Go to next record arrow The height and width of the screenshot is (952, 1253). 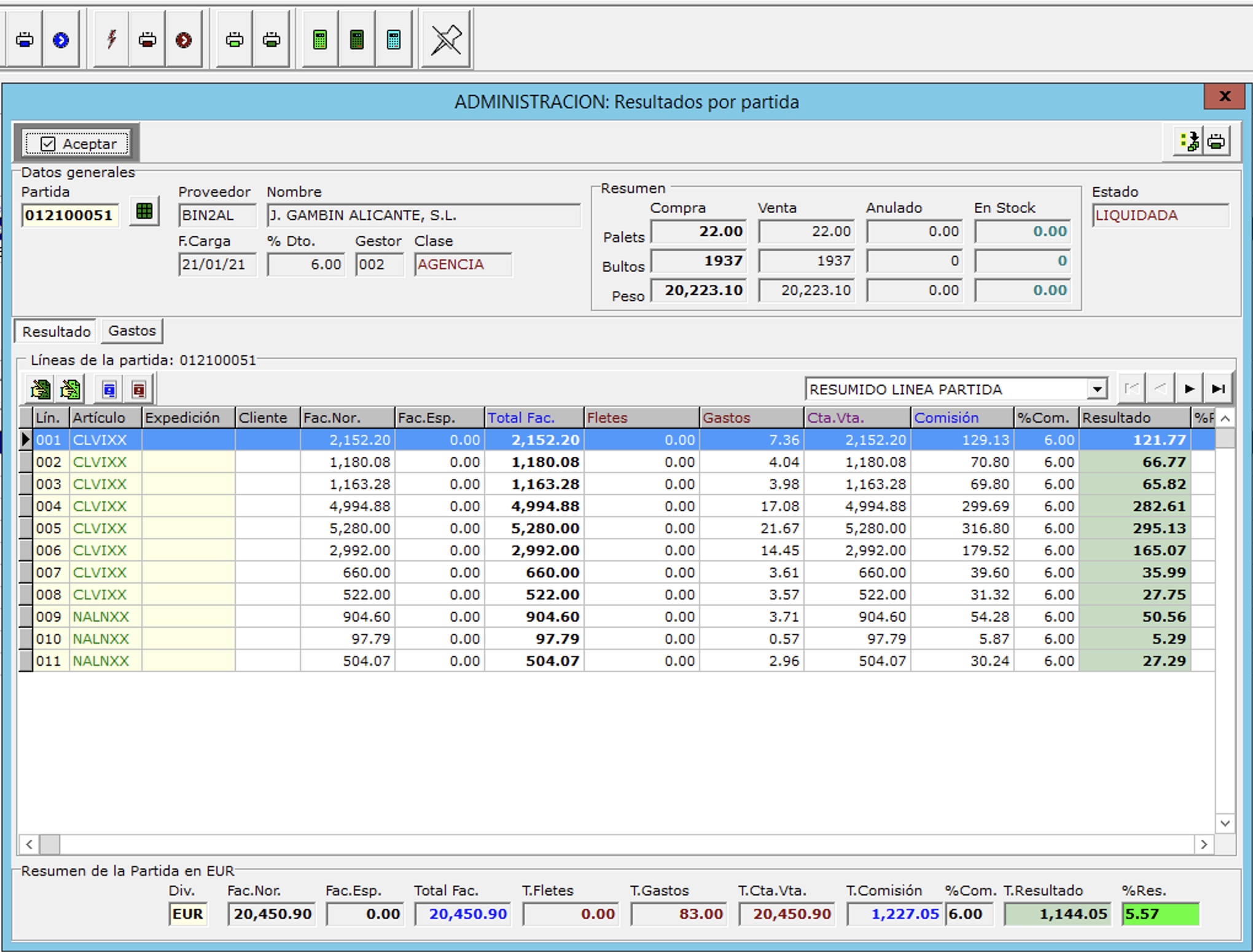click(1189, 389)
